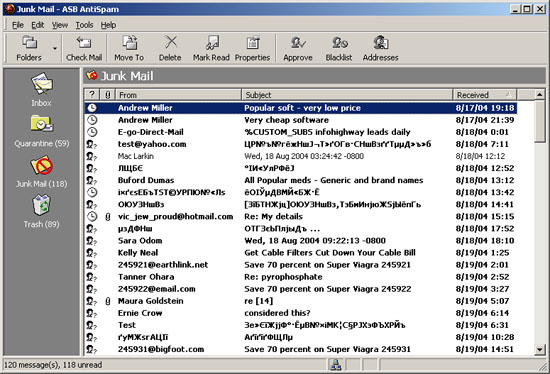The image size is (550, 374).
Task: Click the clock icon on 'Popular soft' row
Action: pos(92,108)
